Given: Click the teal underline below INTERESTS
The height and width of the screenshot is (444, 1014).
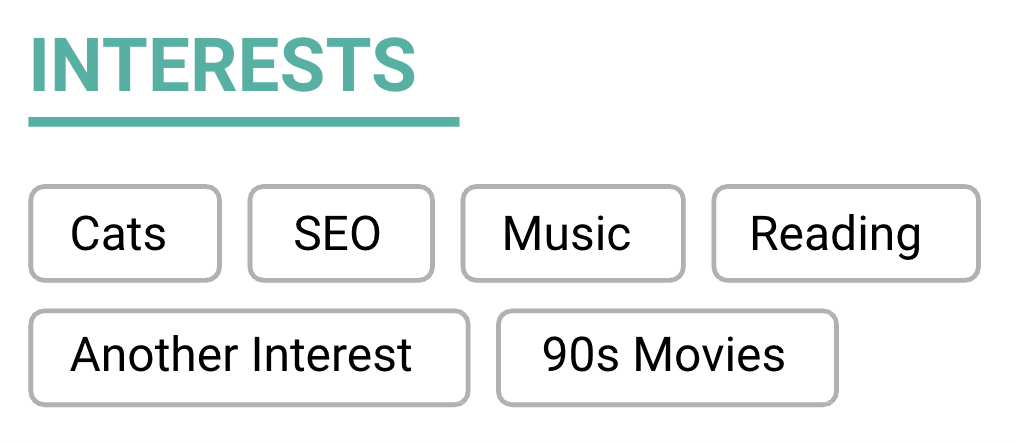Looking at the screenshot, I should pos(243,122).
